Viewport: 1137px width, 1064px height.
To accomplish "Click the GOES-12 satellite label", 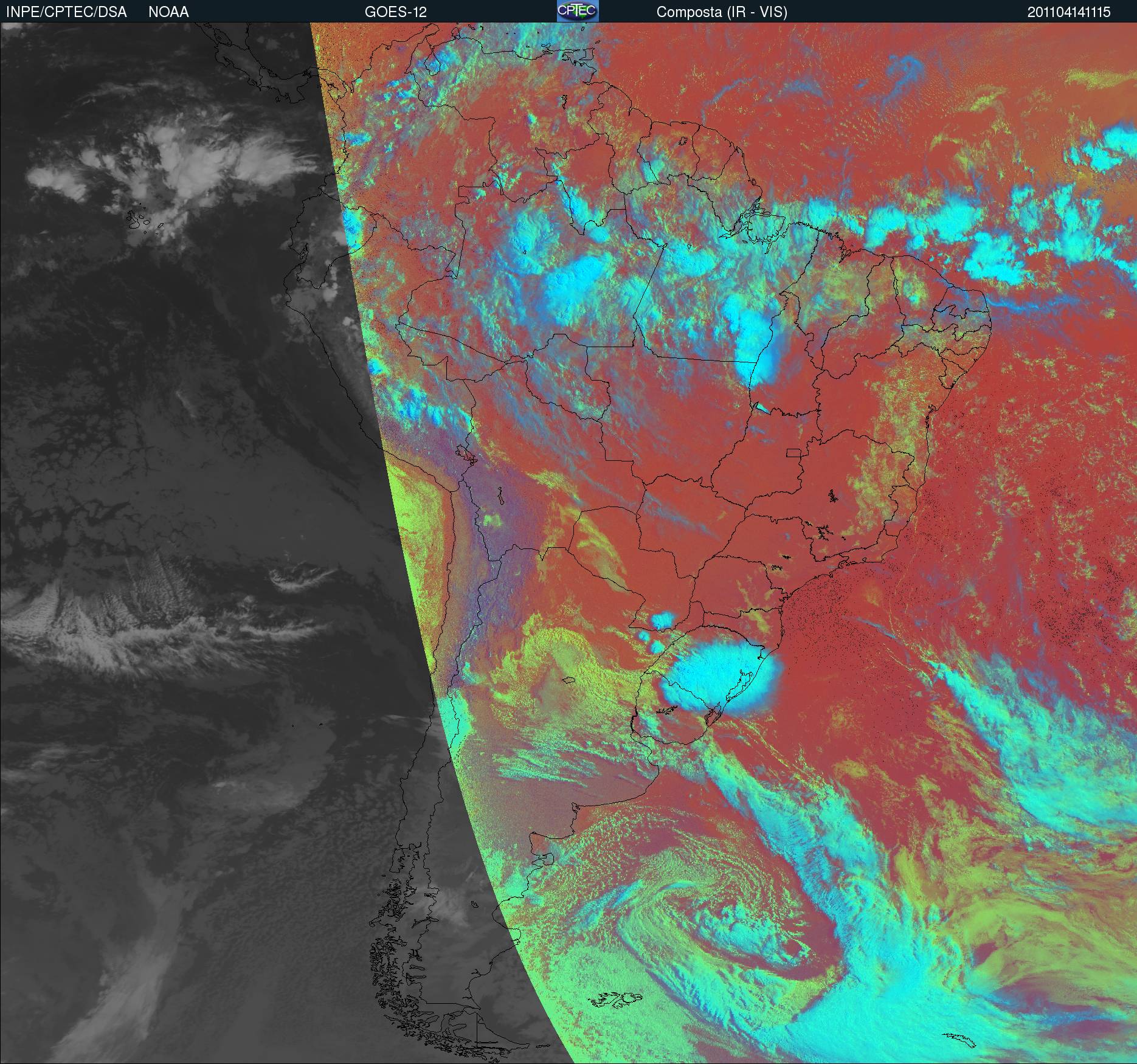I will pos(396,12).
